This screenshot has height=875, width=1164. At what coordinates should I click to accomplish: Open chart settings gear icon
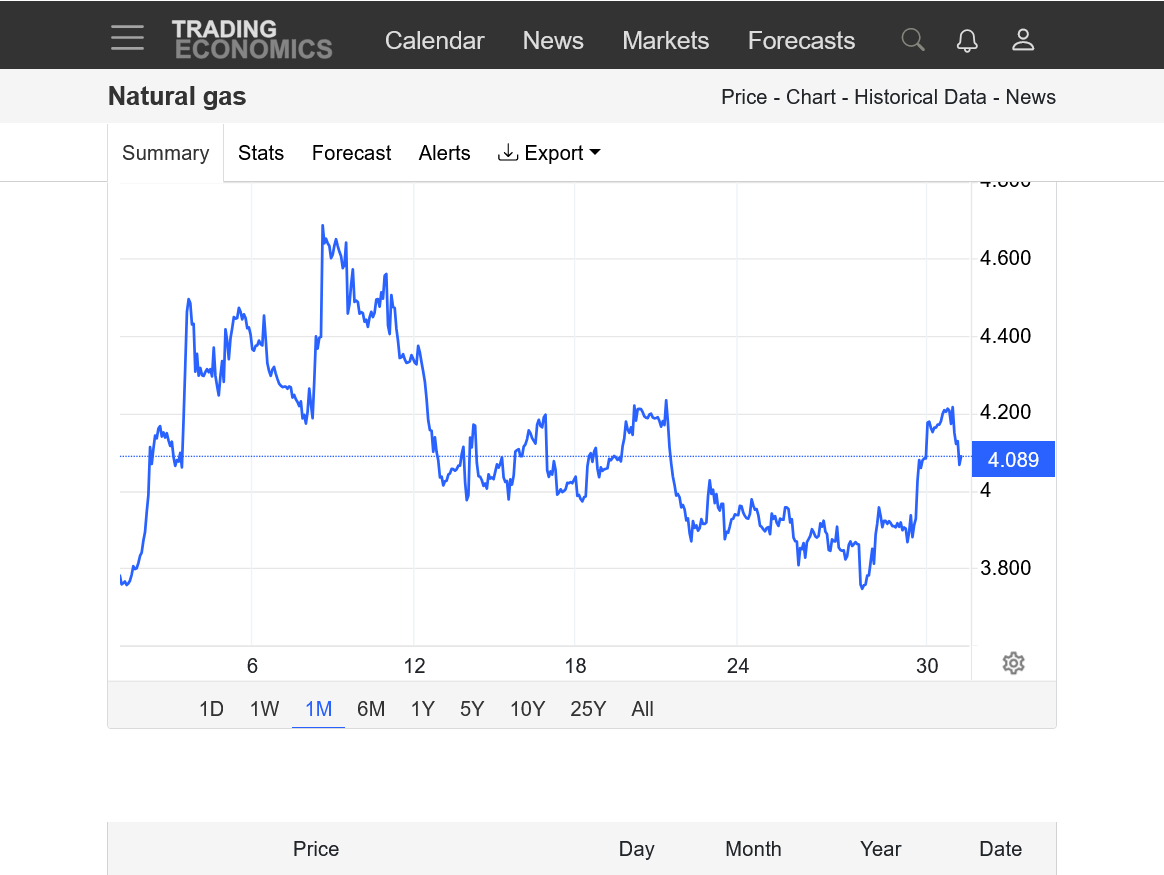[x=1013, y=663]
